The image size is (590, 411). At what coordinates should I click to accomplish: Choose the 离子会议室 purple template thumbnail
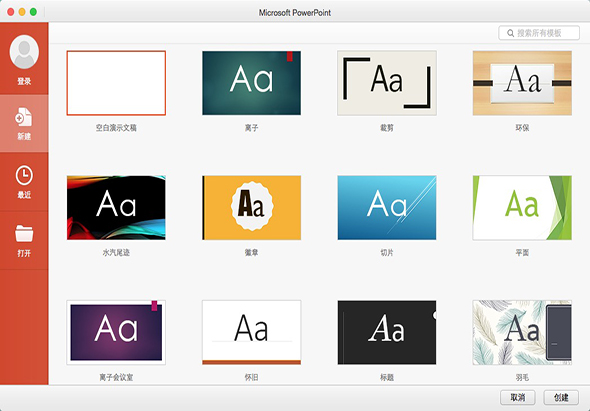click(x=116, y=332)
